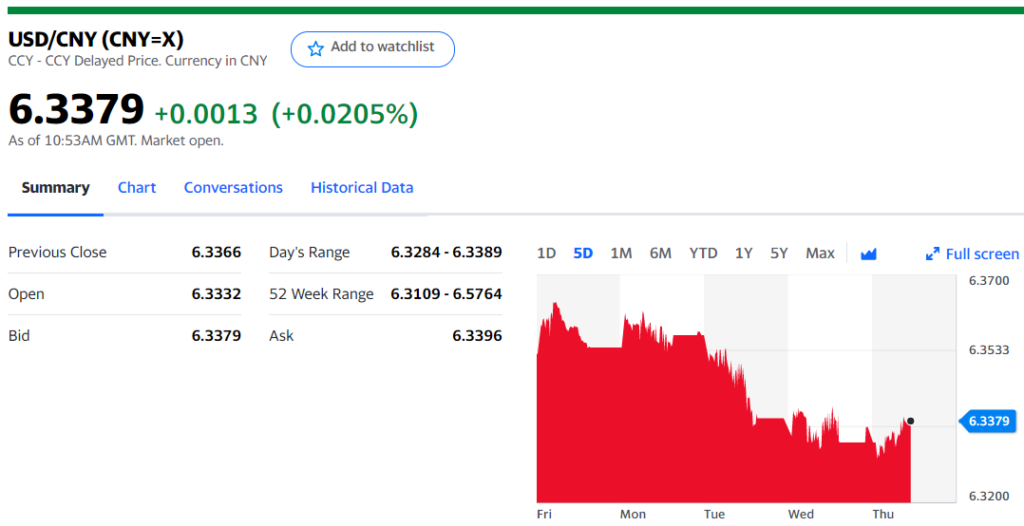Display the Max chart range

820,253
